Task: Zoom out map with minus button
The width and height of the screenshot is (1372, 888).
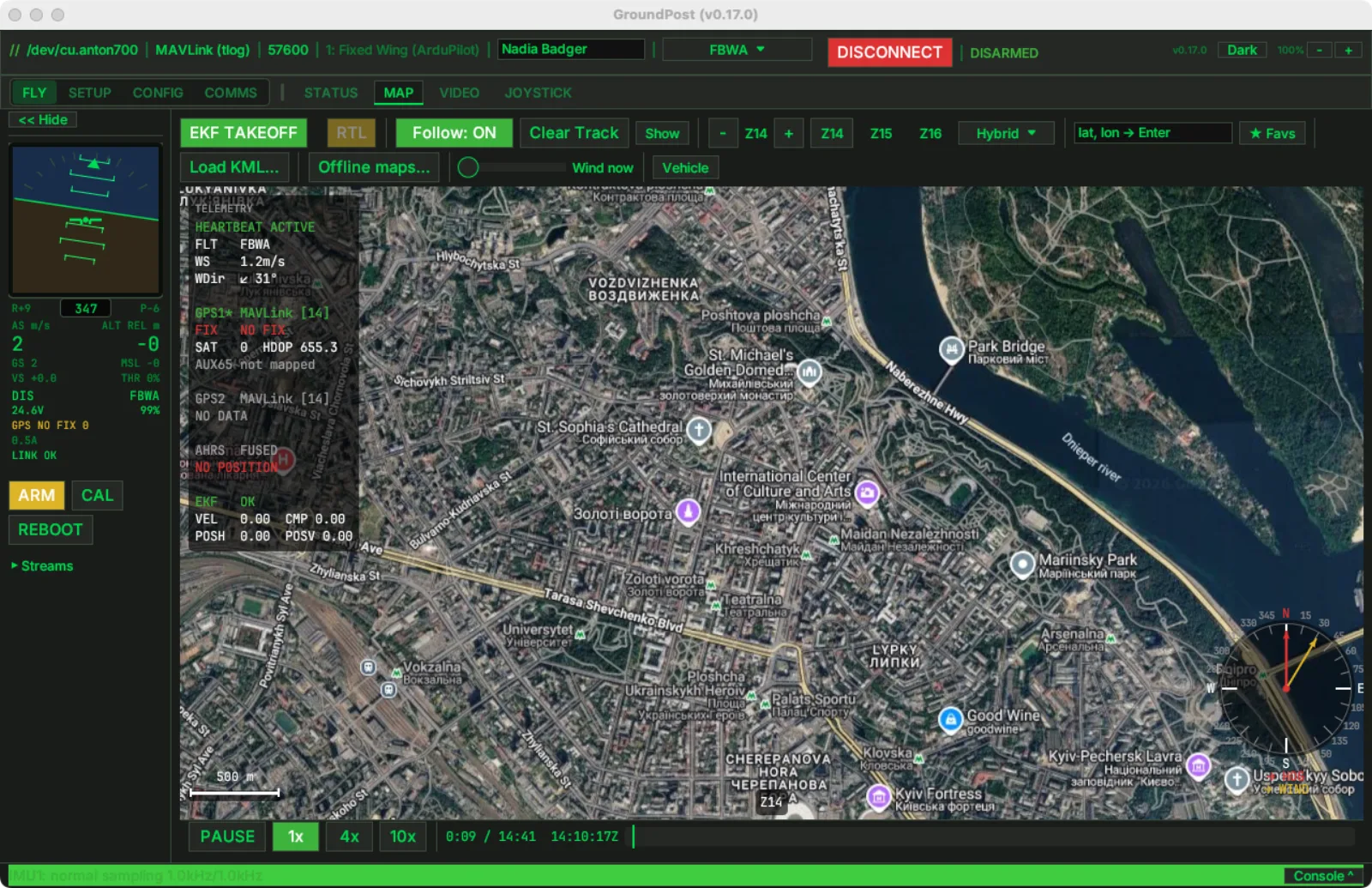Action: [x=723, y=133]
